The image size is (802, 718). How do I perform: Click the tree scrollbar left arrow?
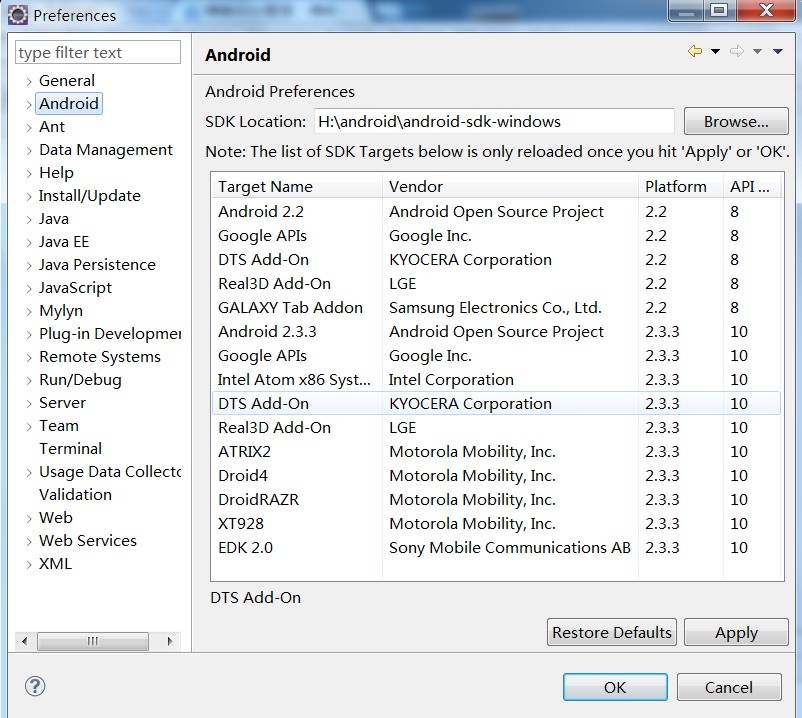(x=24, y=641)
